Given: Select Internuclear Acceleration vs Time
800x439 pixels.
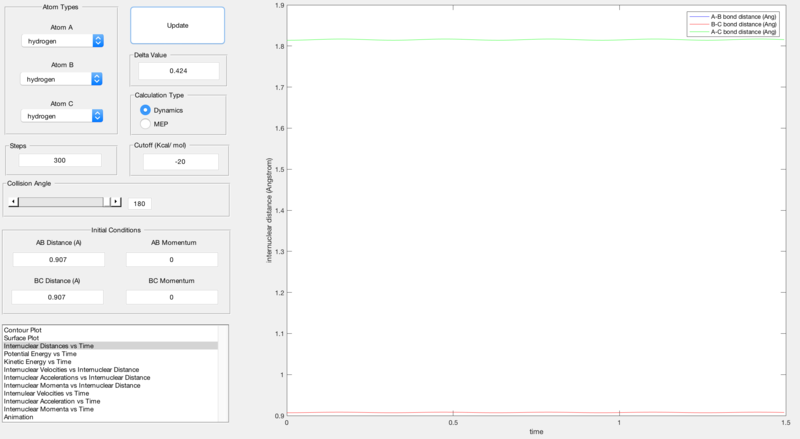Looking at the screenshot, I should click(x=111, y=401).
